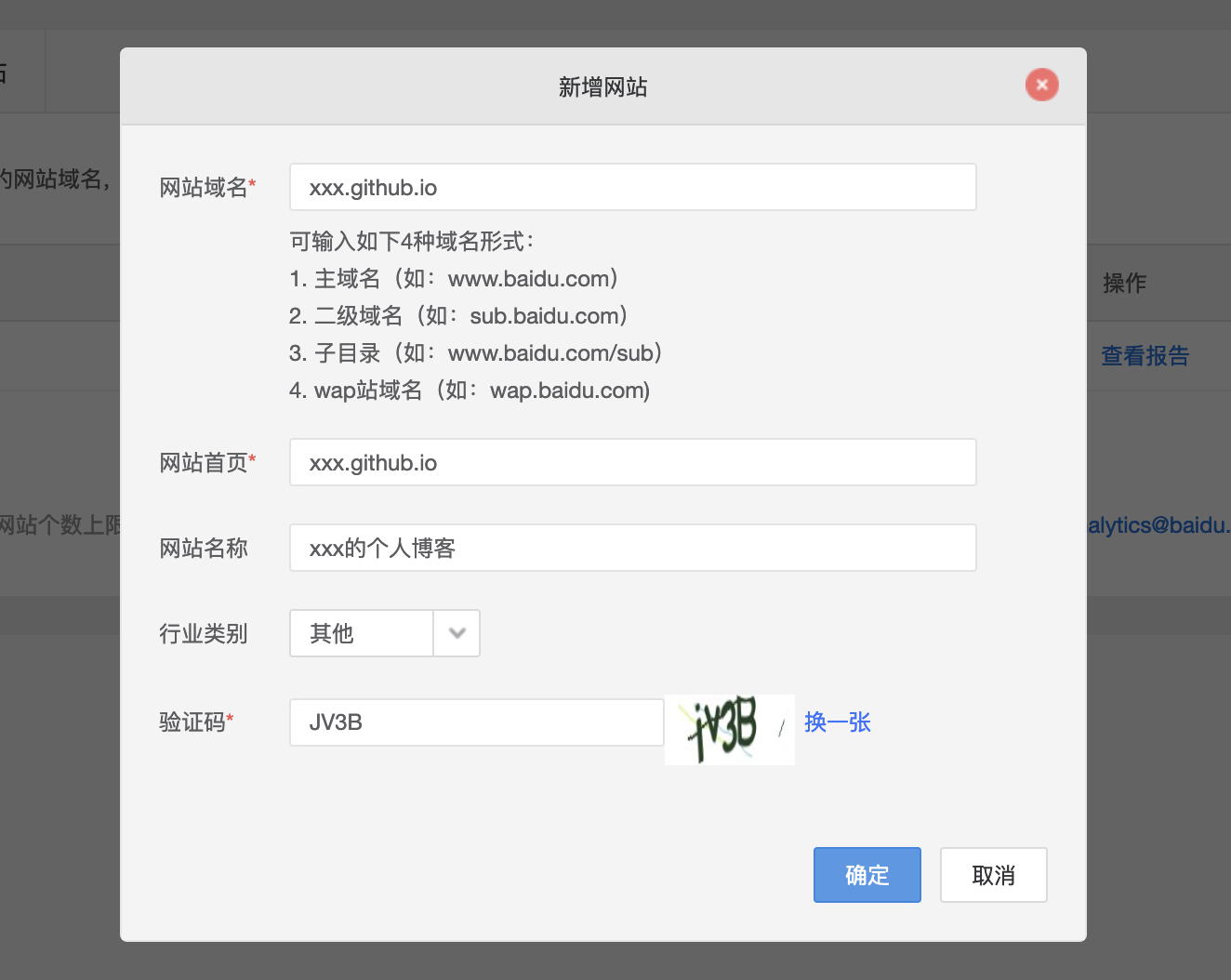1231x980 pixels.
Task: Click the 验证码 text input
Action: (x=476, y=722)
